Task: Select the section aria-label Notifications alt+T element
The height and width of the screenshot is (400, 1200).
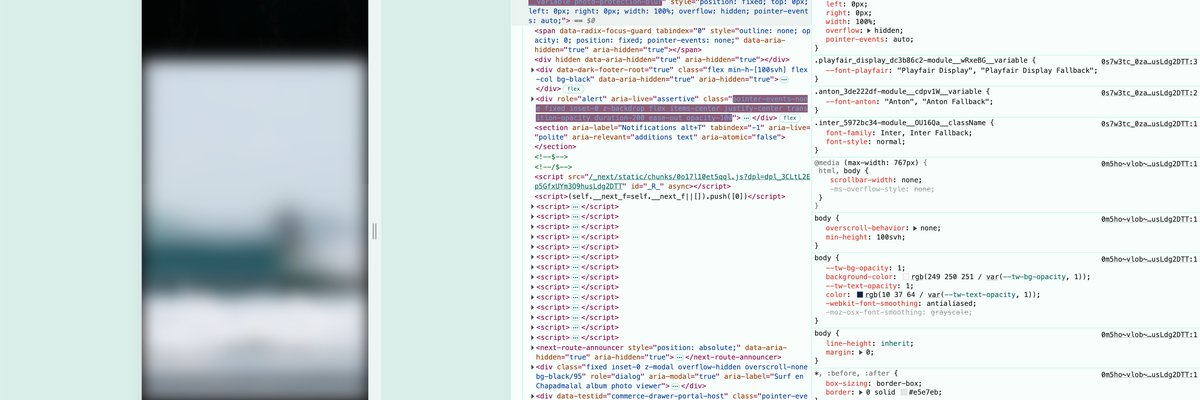Action: (672, 134)
